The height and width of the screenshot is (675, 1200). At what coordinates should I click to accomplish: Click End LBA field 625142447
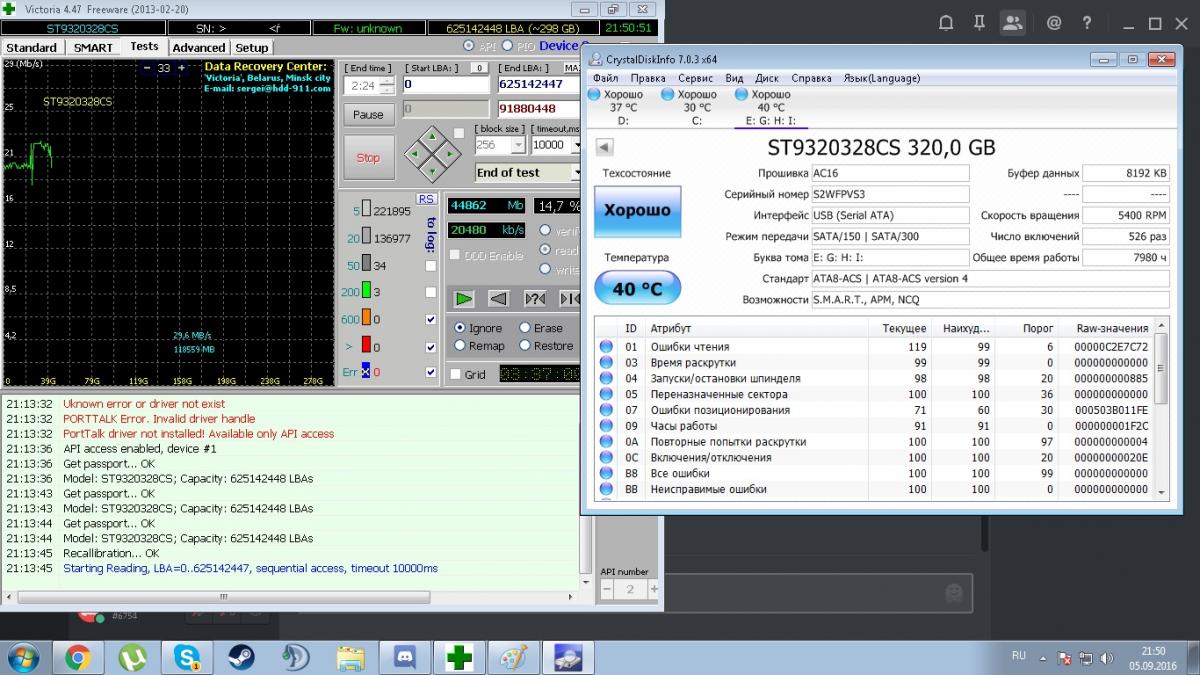point(539,85)
